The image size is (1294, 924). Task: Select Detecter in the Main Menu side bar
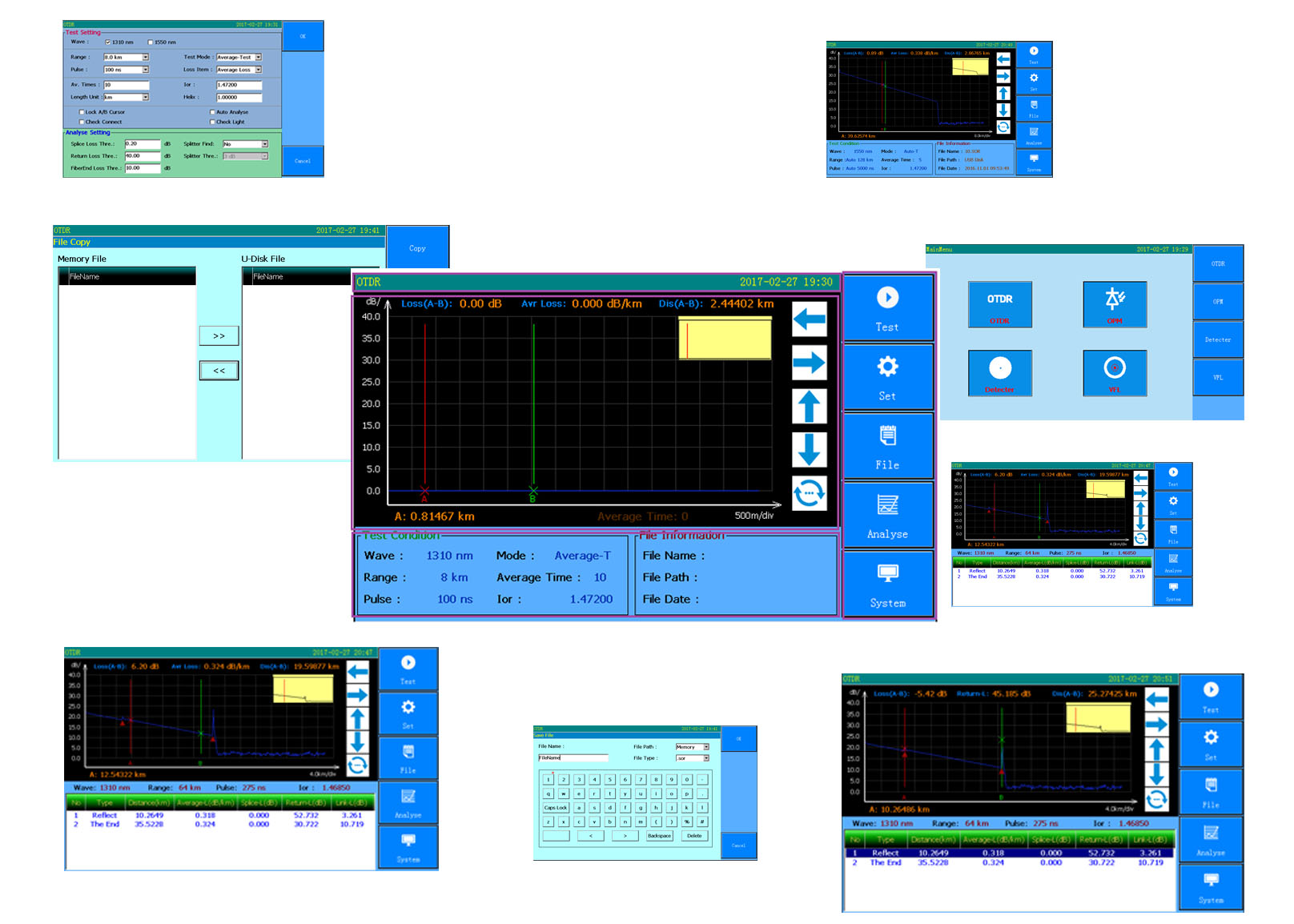1218,340
